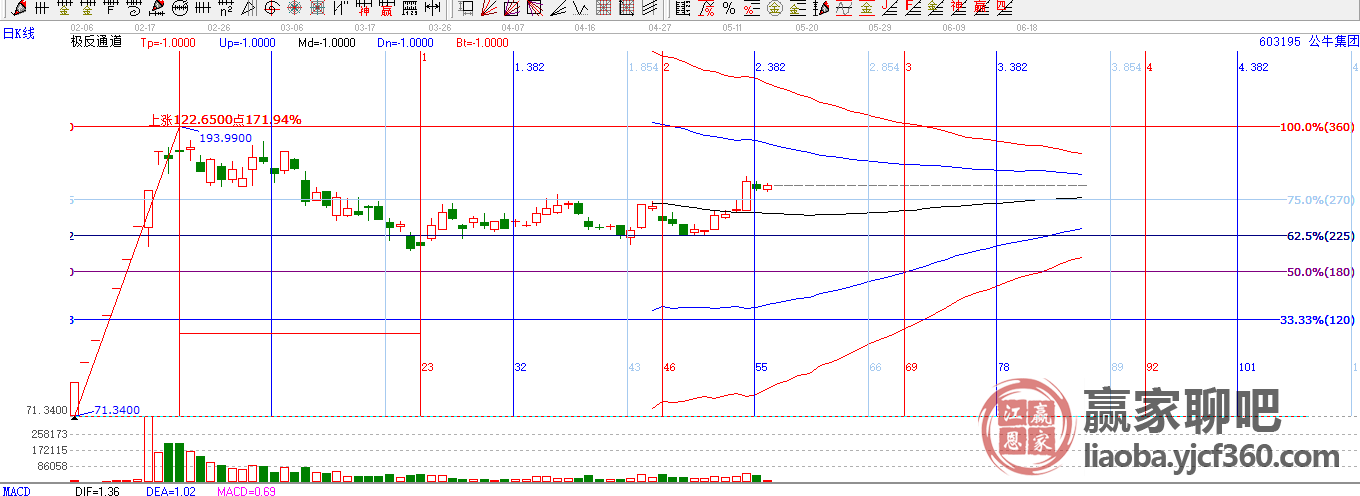1360x496 pixels.
Task: Select the red 四 slanted lines tool
Action: 1004,8
